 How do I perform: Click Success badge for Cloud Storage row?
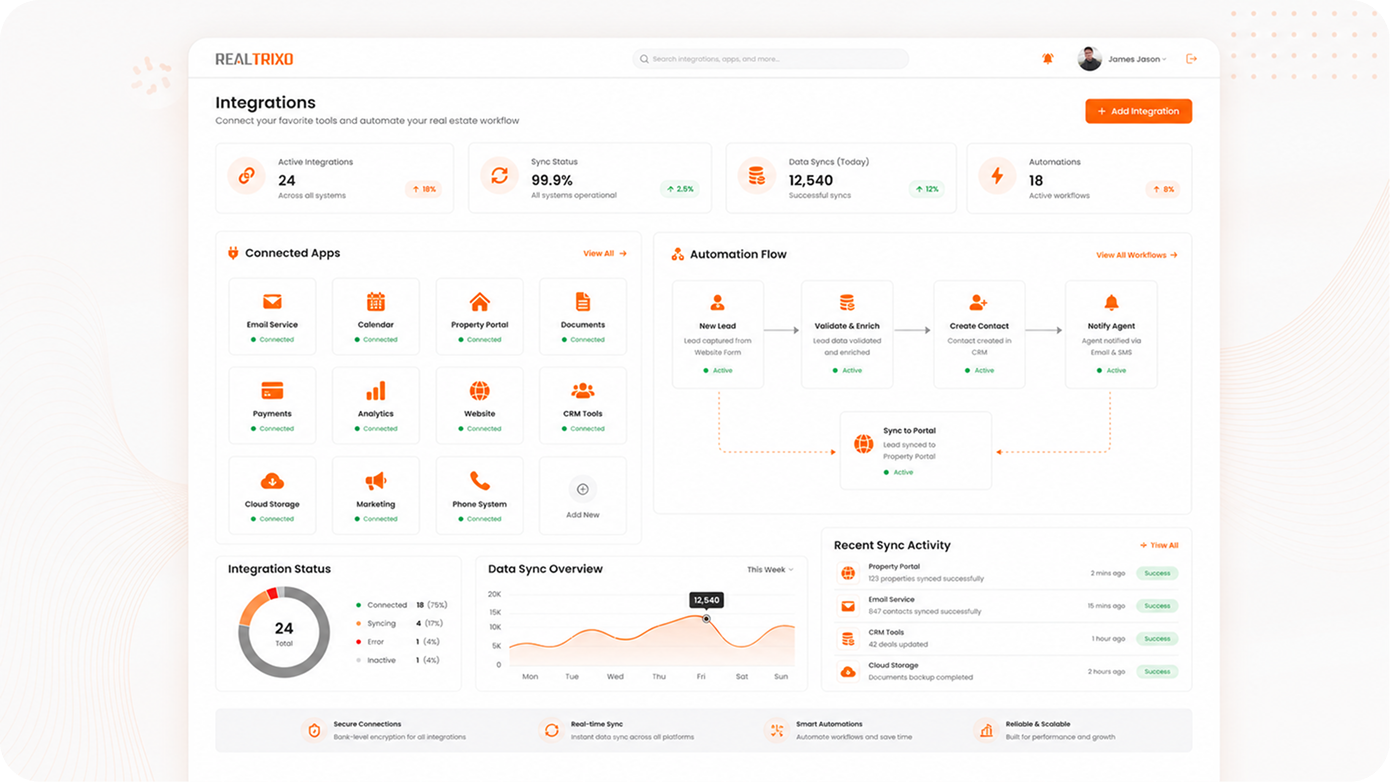(x=1157, y=672)
